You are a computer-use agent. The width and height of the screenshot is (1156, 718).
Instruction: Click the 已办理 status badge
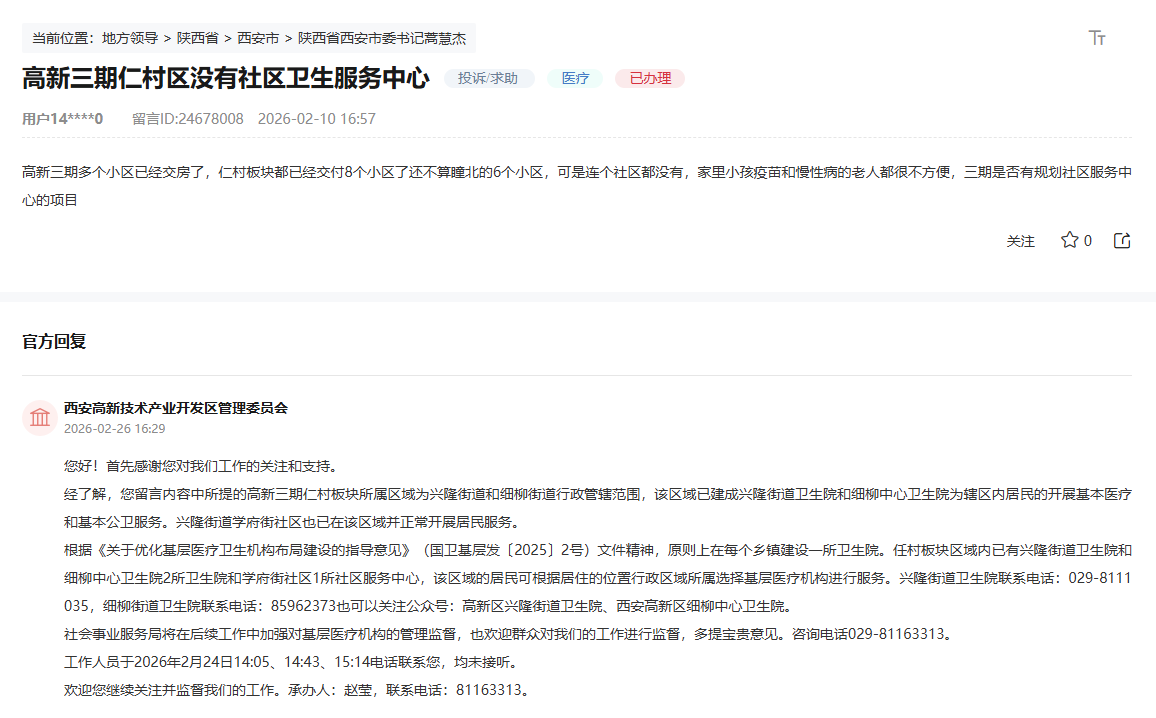tap(649, 78)
